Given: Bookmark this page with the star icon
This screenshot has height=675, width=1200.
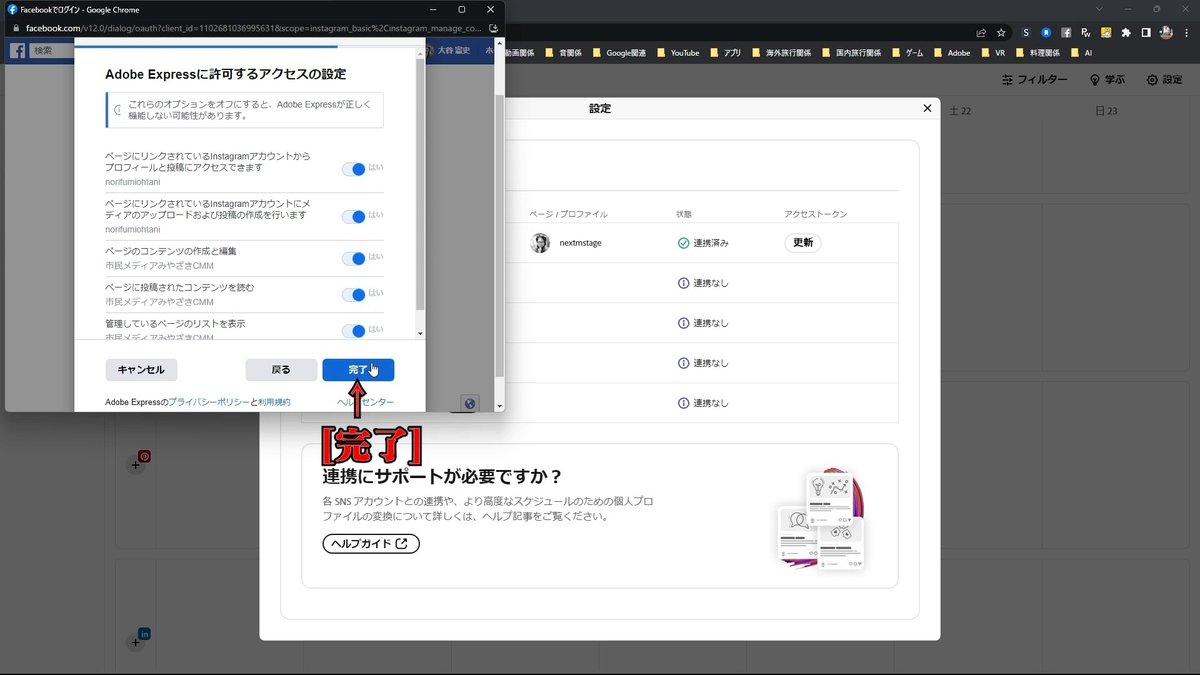Looking at the screenshot, I should (x=1001, y=32).
